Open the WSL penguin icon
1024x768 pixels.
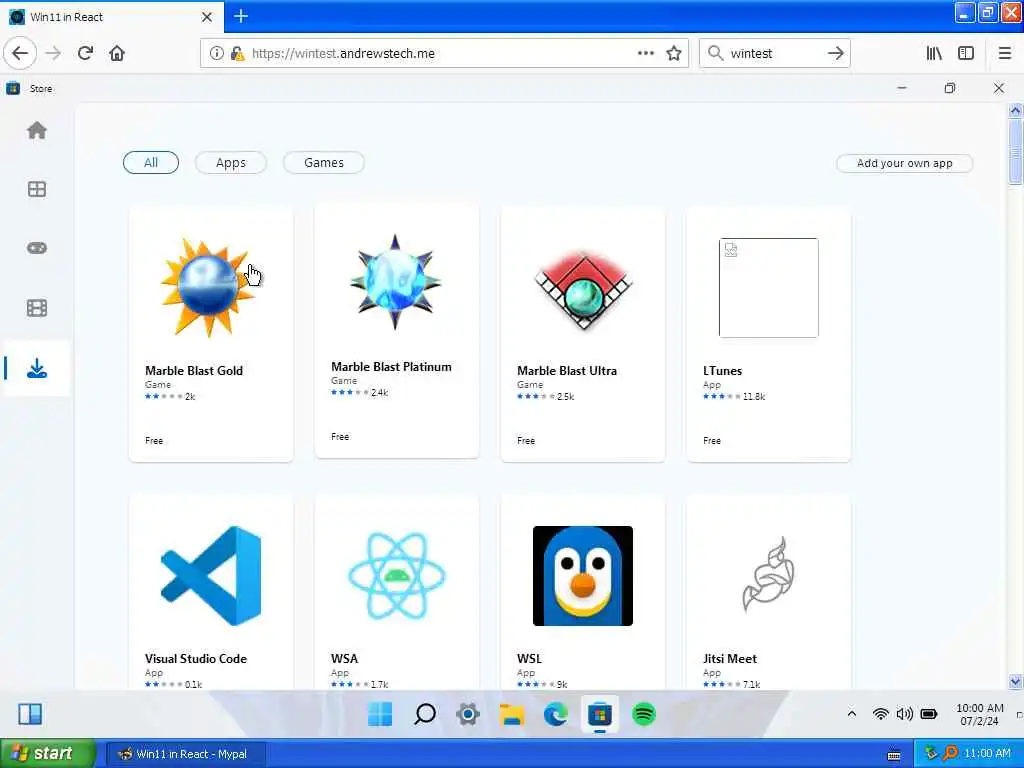pyautogui.click(x=583, y=576)
